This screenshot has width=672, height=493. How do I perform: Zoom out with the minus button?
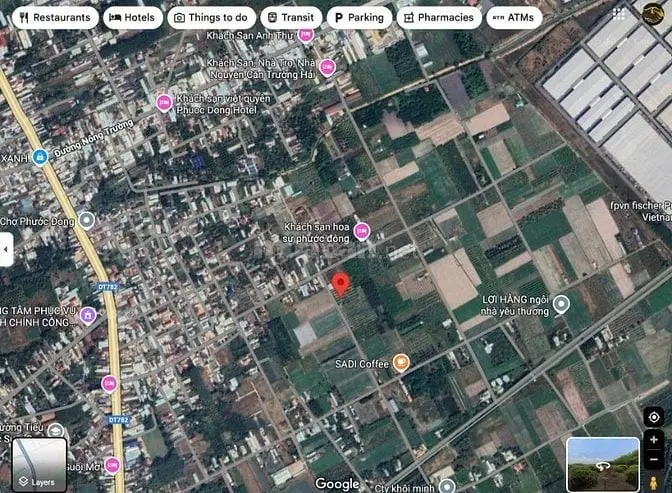654,459
